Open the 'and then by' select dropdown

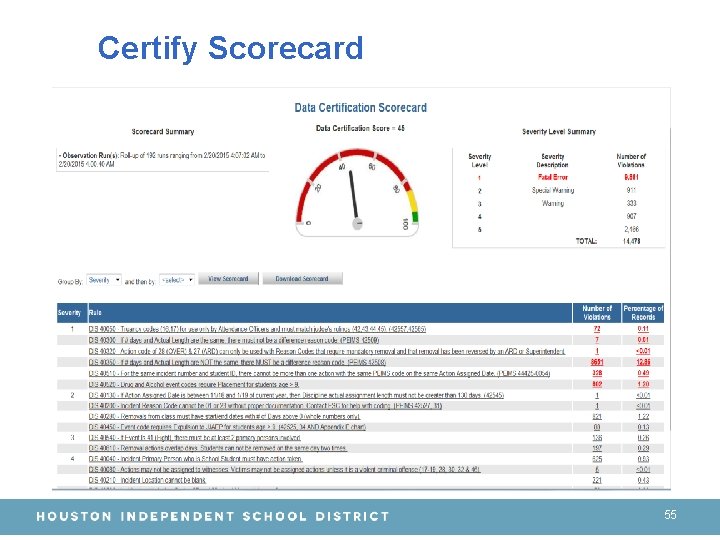pyautogui.click(x=177, y=280)
